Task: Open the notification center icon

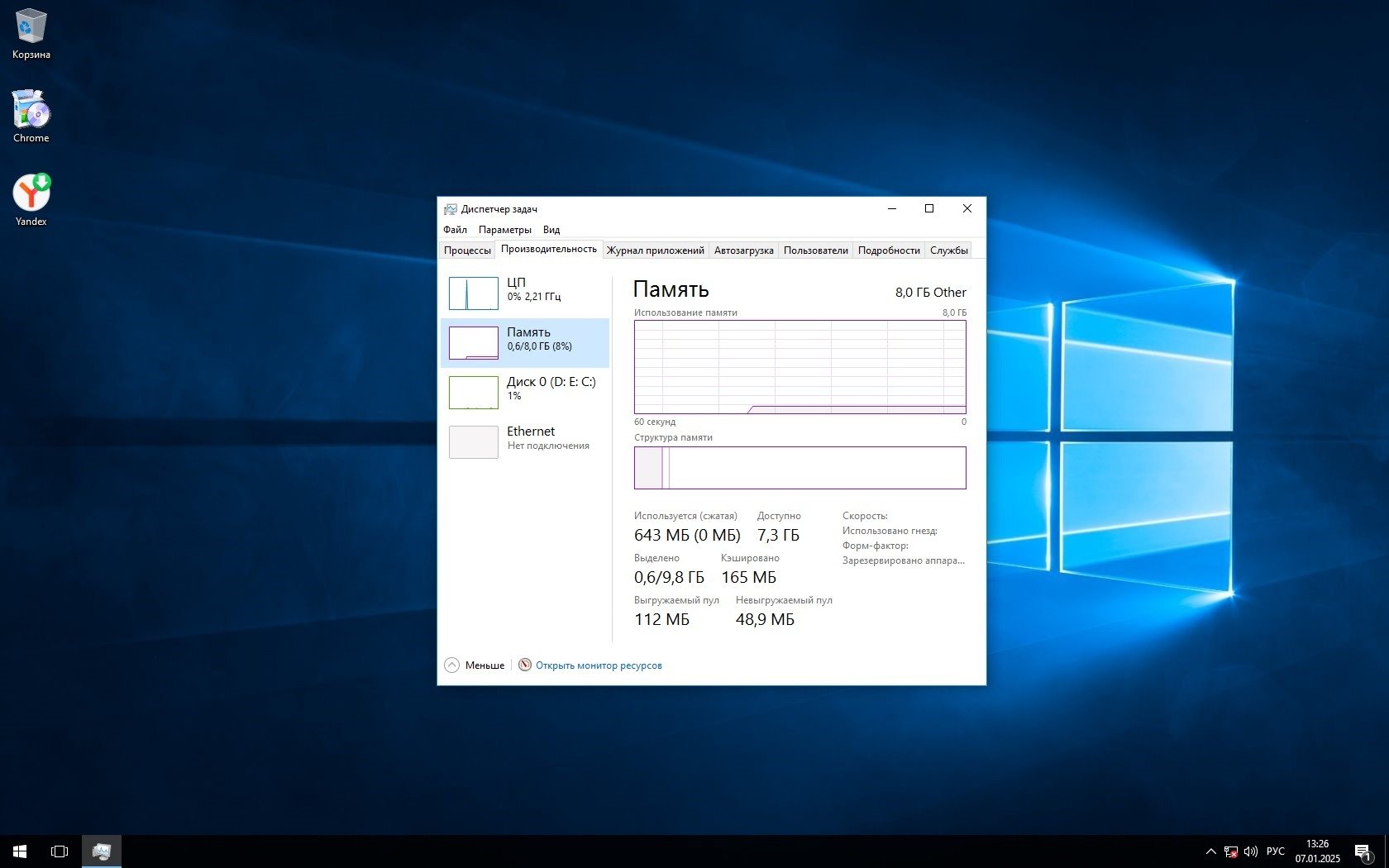Action: pos(1363,851)
